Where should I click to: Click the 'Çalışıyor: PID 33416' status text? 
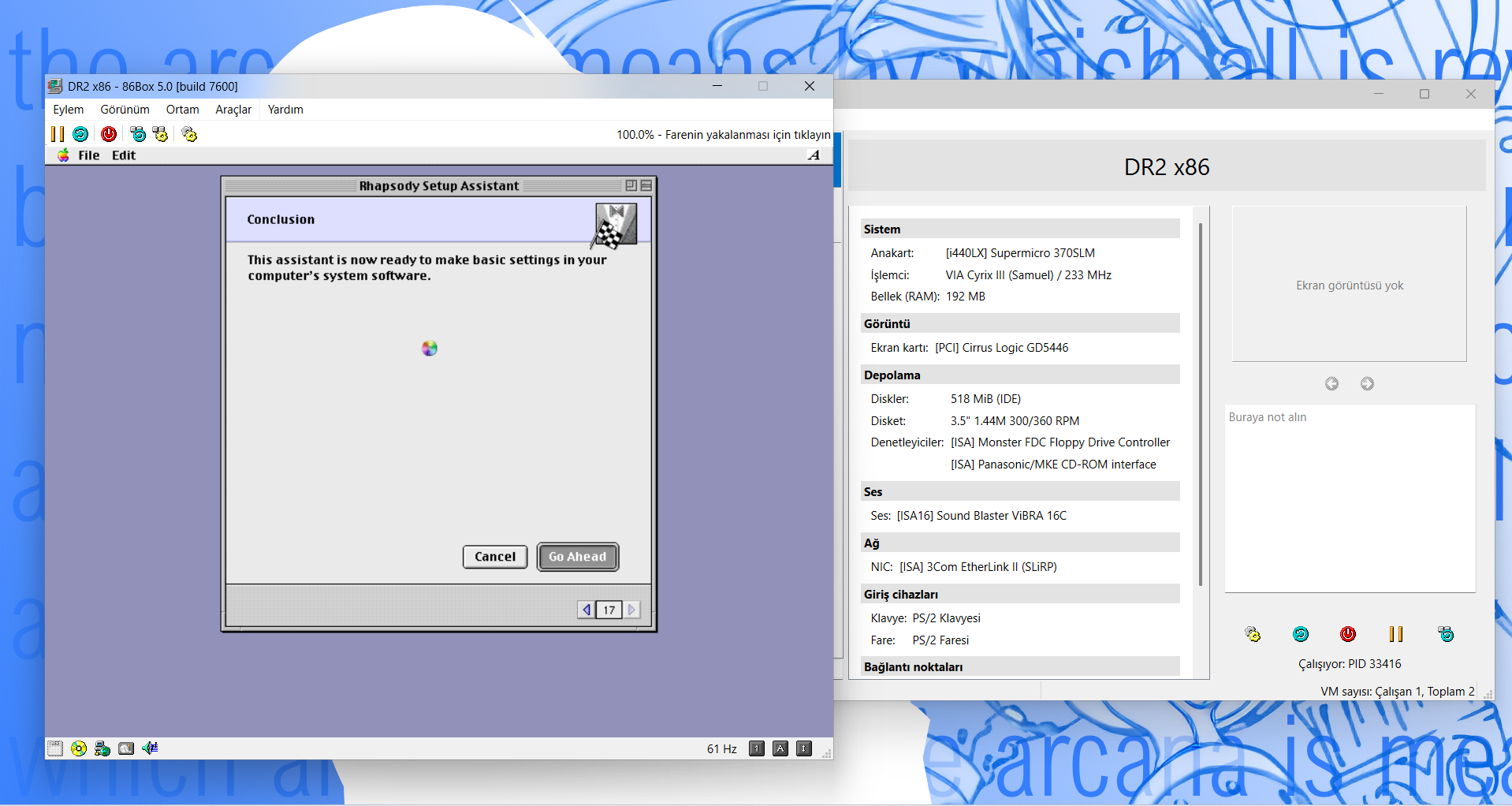click(x=1350, y=664)
